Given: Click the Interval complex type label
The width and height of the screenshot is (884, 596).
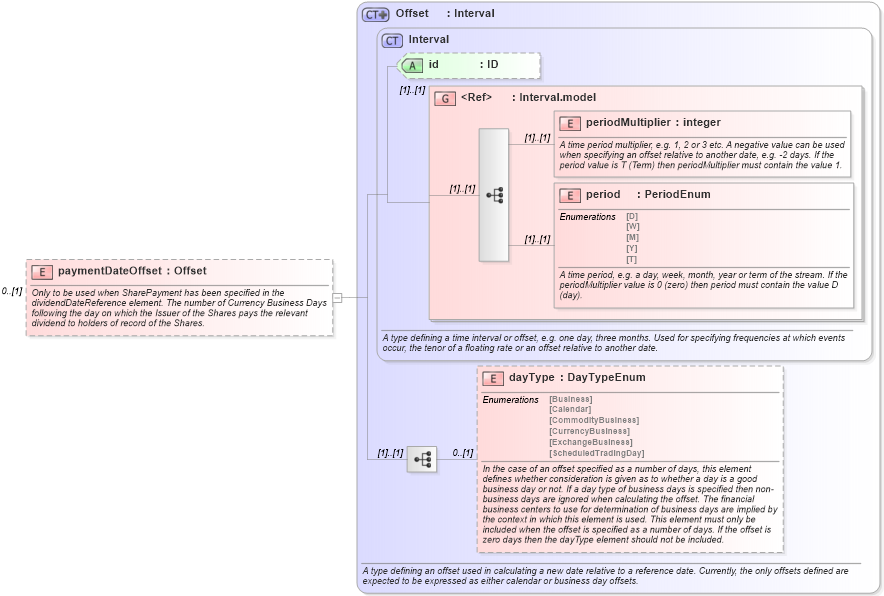Looking at the screenshot, I should click(x=428, y=39).
